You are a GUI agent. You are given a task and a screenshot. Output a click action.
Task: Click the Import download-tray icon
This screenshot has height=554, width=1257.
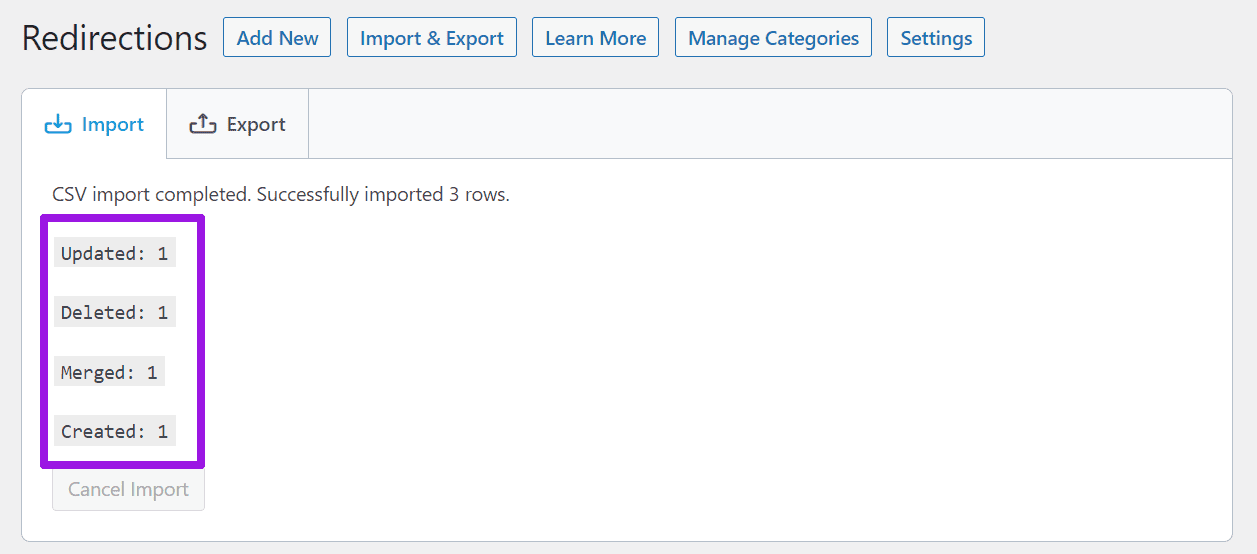59,124
